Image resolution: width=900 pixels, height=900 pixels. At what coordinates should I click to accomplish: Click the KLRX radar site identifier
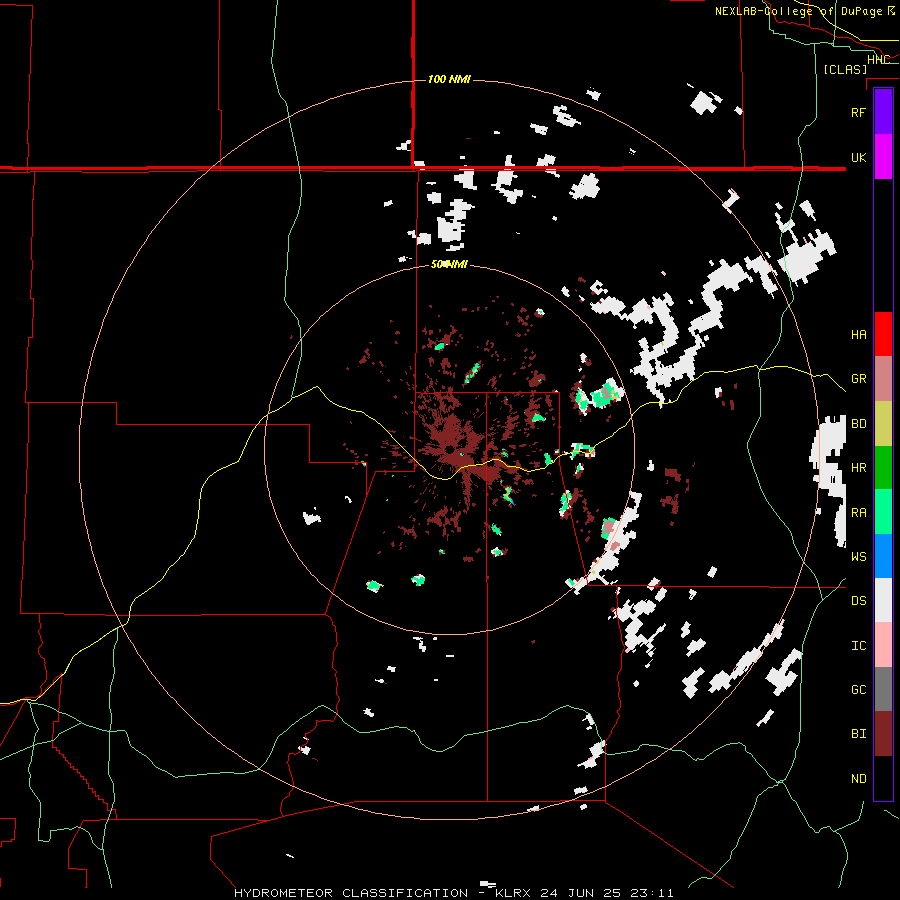514,893
